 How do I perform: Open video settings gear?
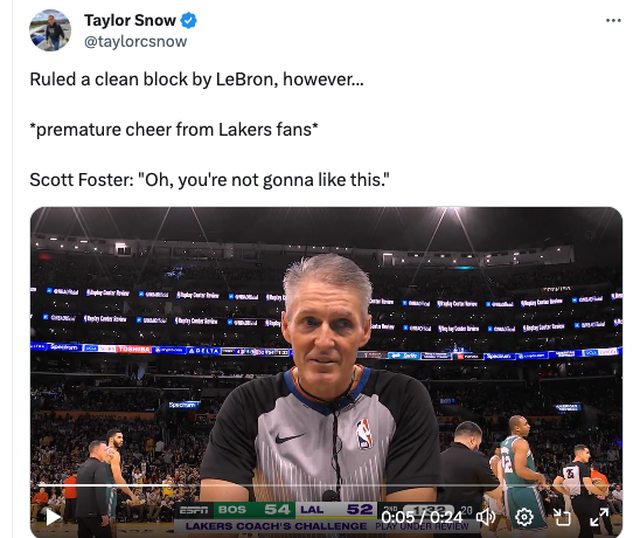click(x=524, y=516)
